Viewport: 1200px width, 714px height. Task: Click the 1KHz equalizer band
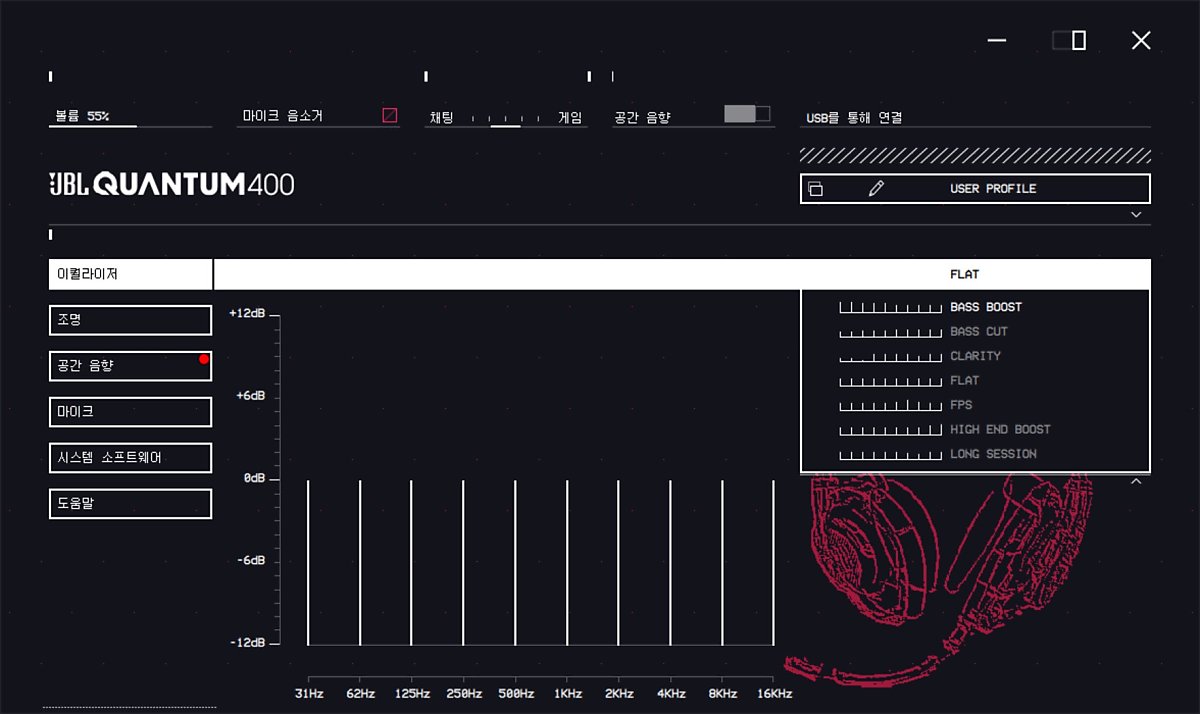click(567, 562)
